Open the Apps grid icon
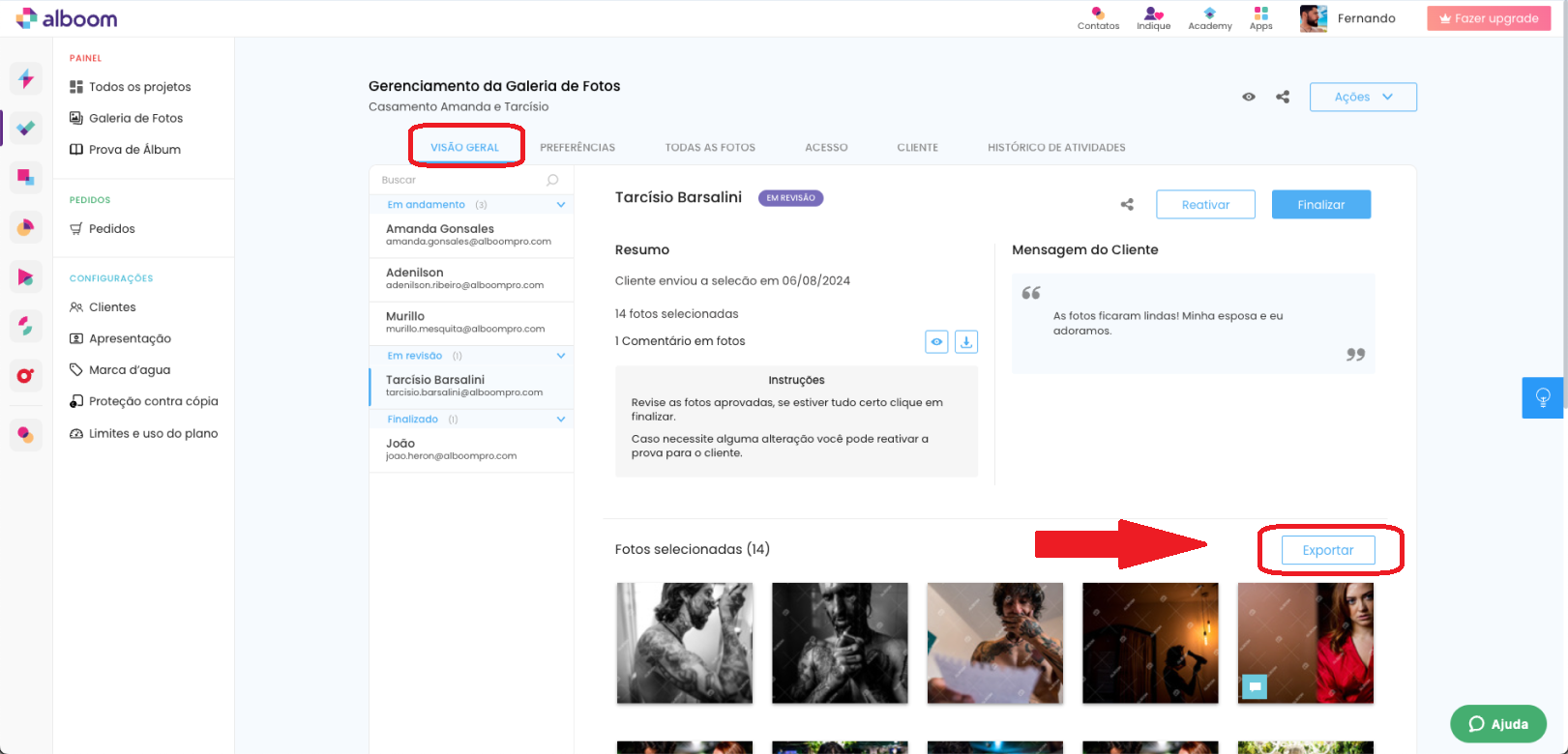The width and height of the screenshot is (1568, 754). tap(1261, 18)
